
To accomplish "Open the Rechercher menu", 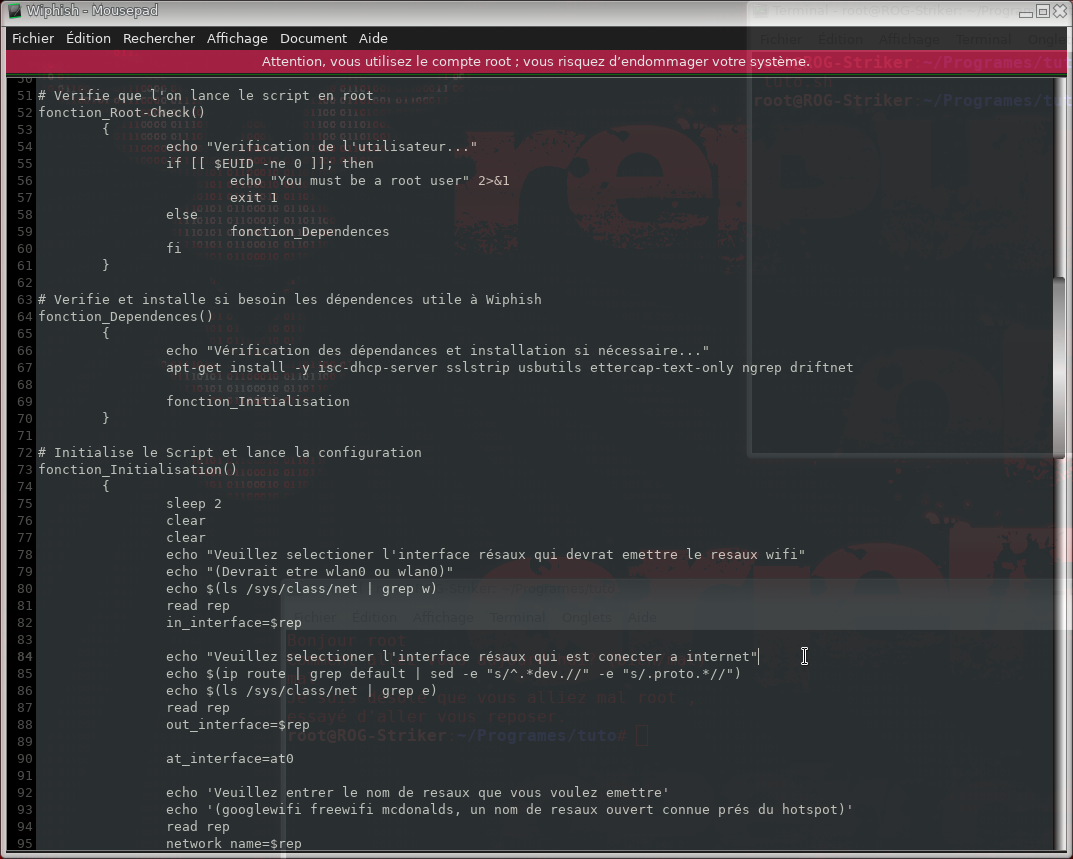I will coord(159,38).
